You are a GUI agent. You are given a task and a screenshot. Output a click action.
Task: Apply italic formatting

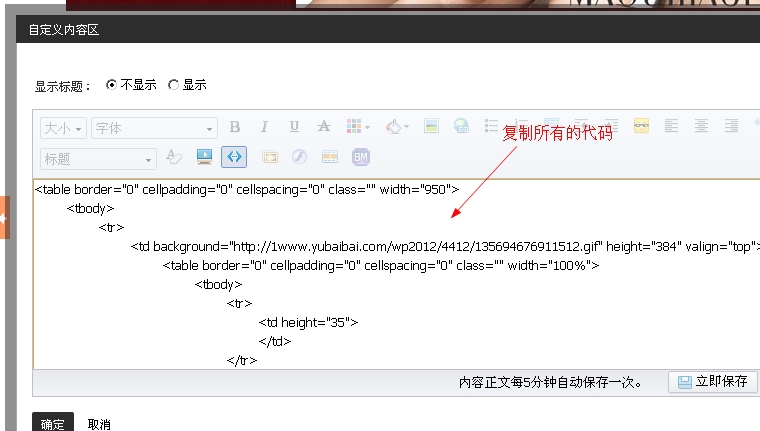264,127
